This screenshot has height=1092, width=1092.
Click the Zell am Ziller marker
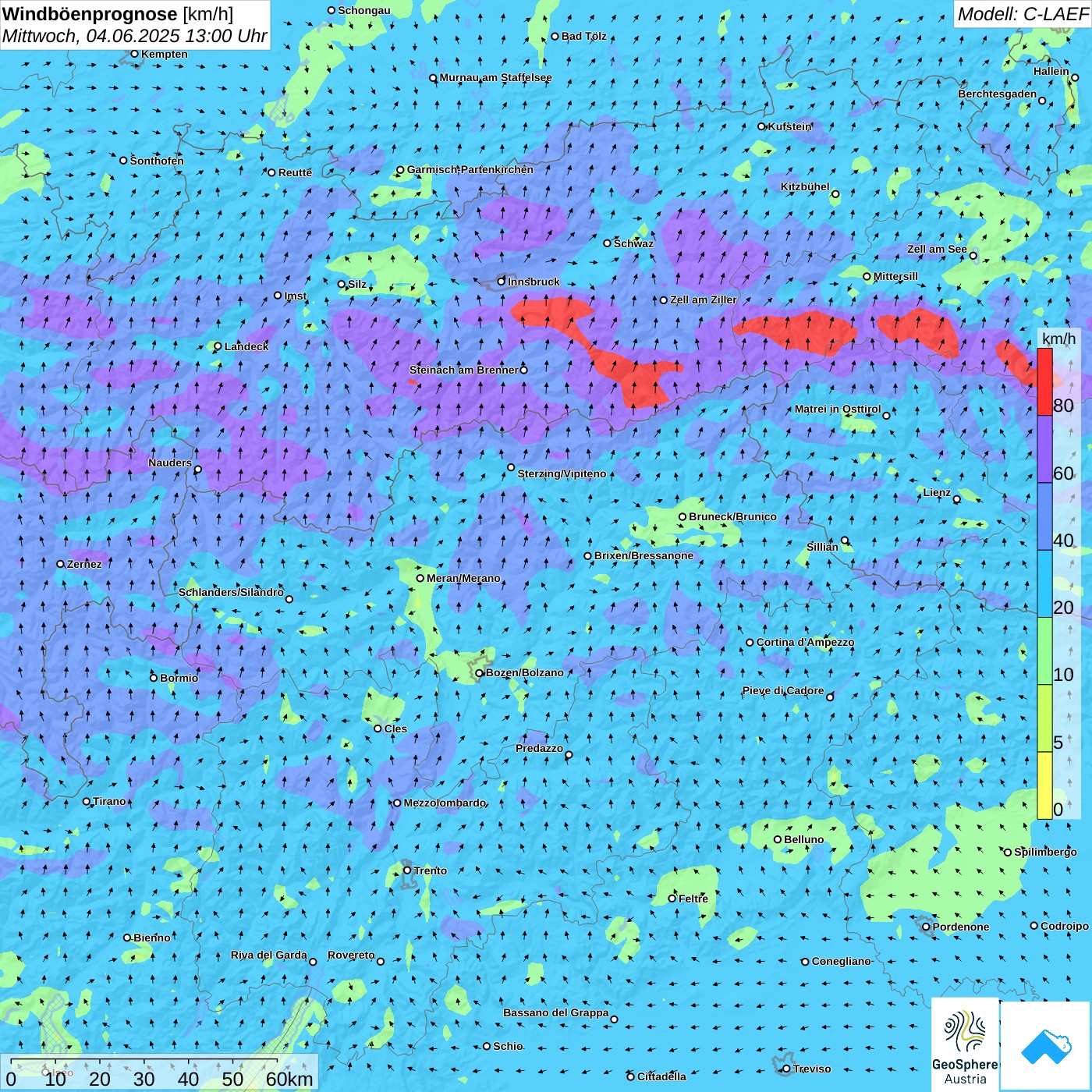664,300
